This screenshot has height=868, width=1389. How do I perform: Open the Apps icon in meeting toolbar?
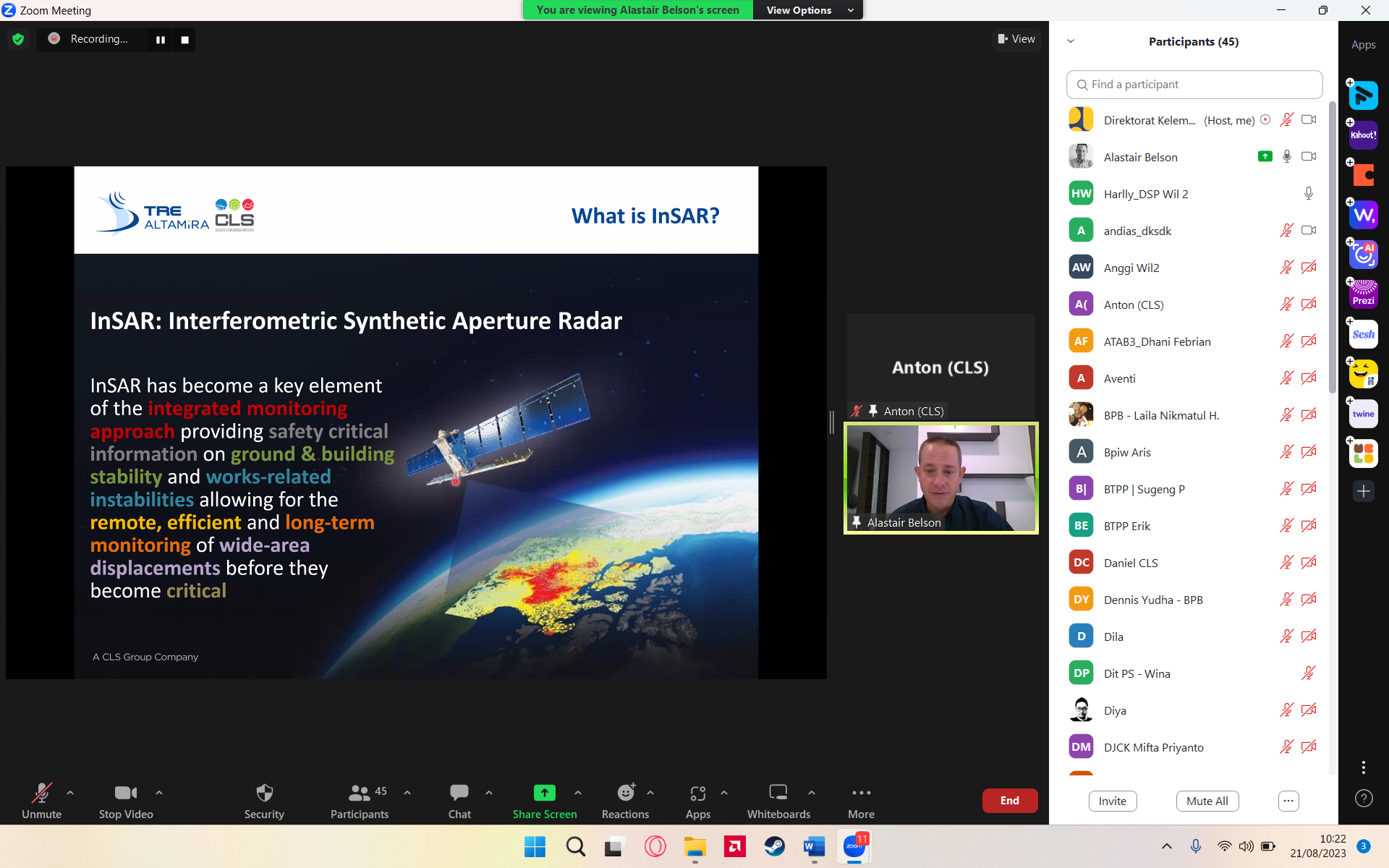698,793
